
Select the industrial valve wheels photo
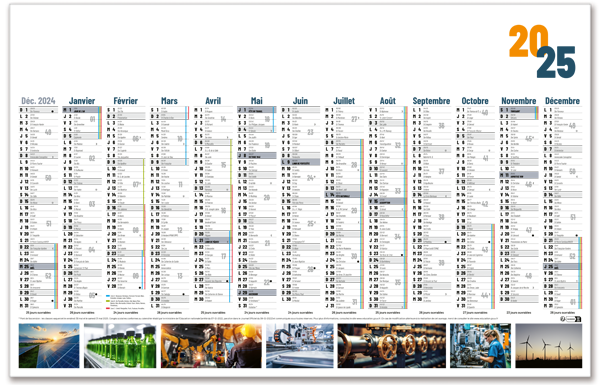[x=392, y=346]
